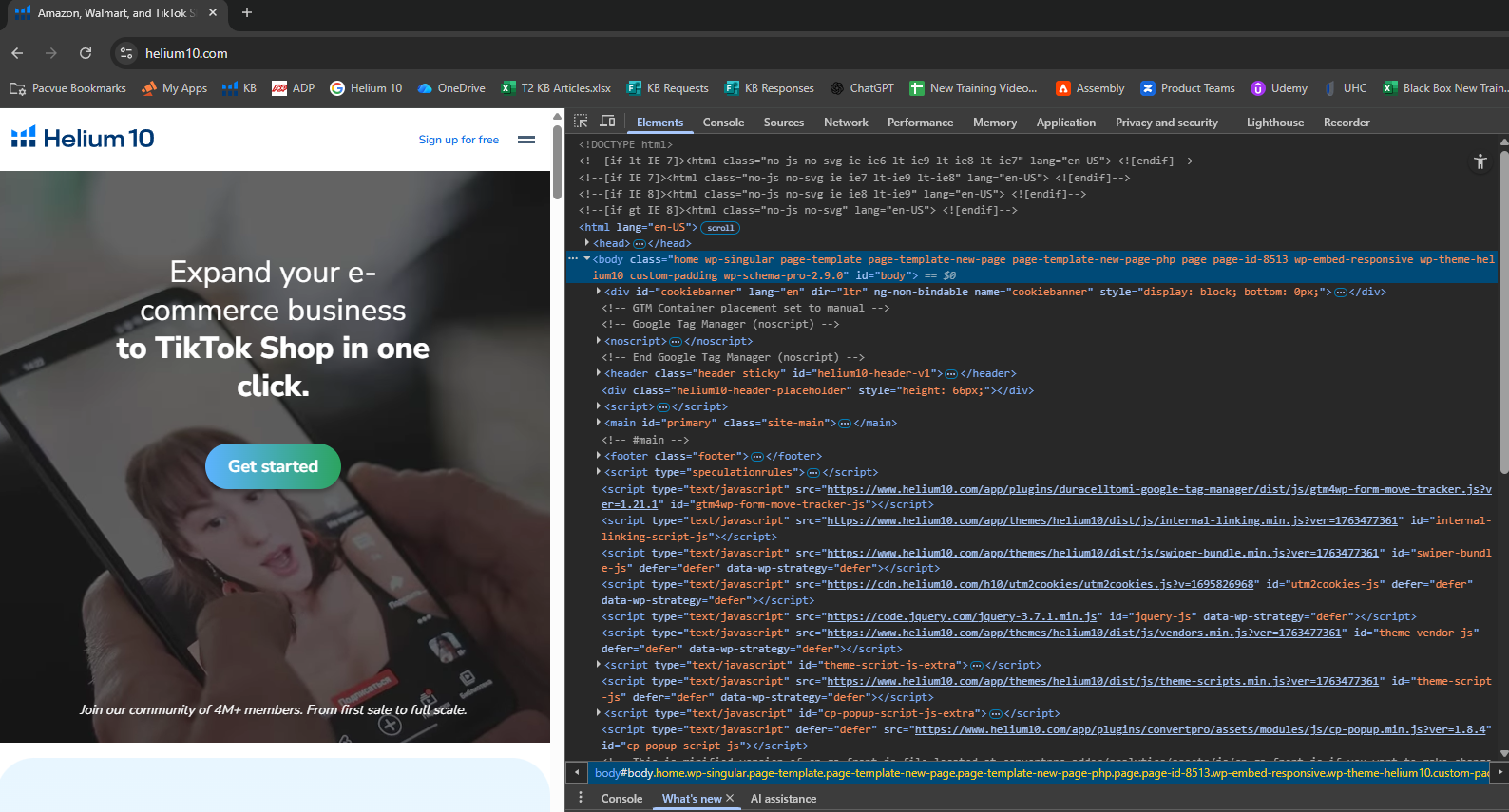The width and height of the screenshot is (1509, 812).
Task: Toggle the device toolbar icon
Action: coord(607,122)
